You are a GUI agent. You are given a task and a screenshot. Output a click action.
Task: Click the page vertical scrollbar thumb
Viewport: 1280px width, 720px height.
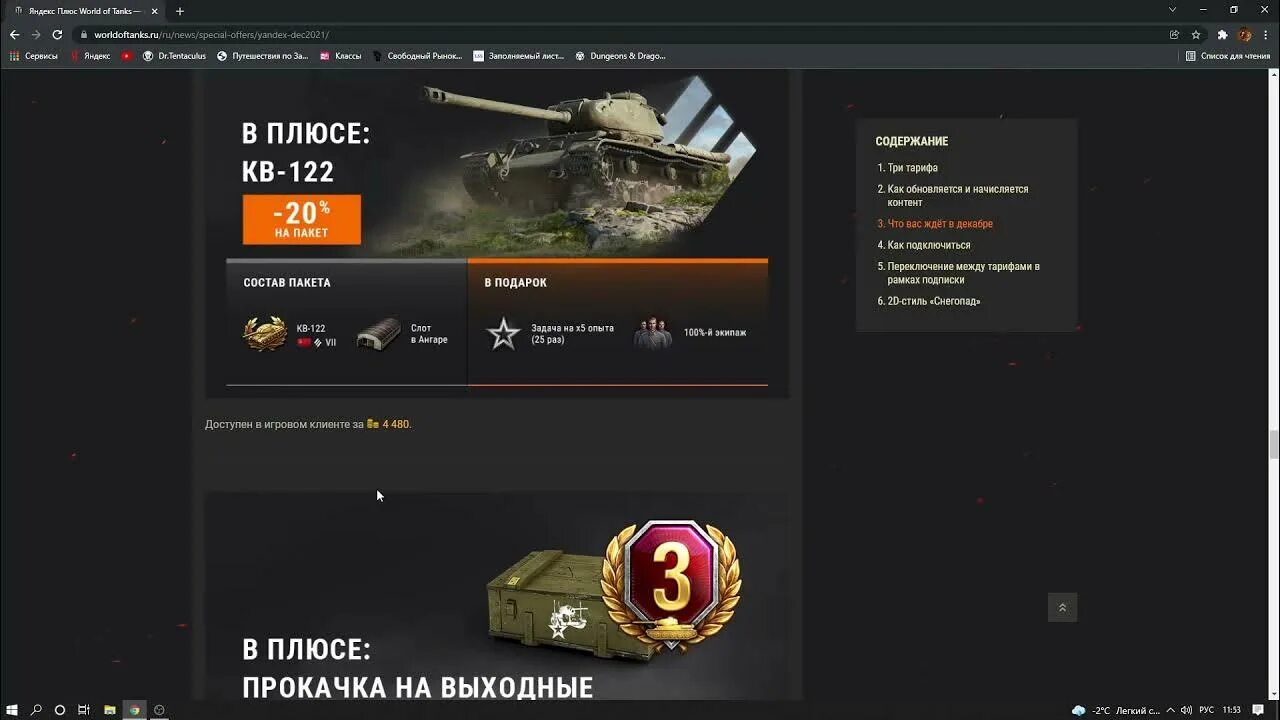[x=1274, y=442]
